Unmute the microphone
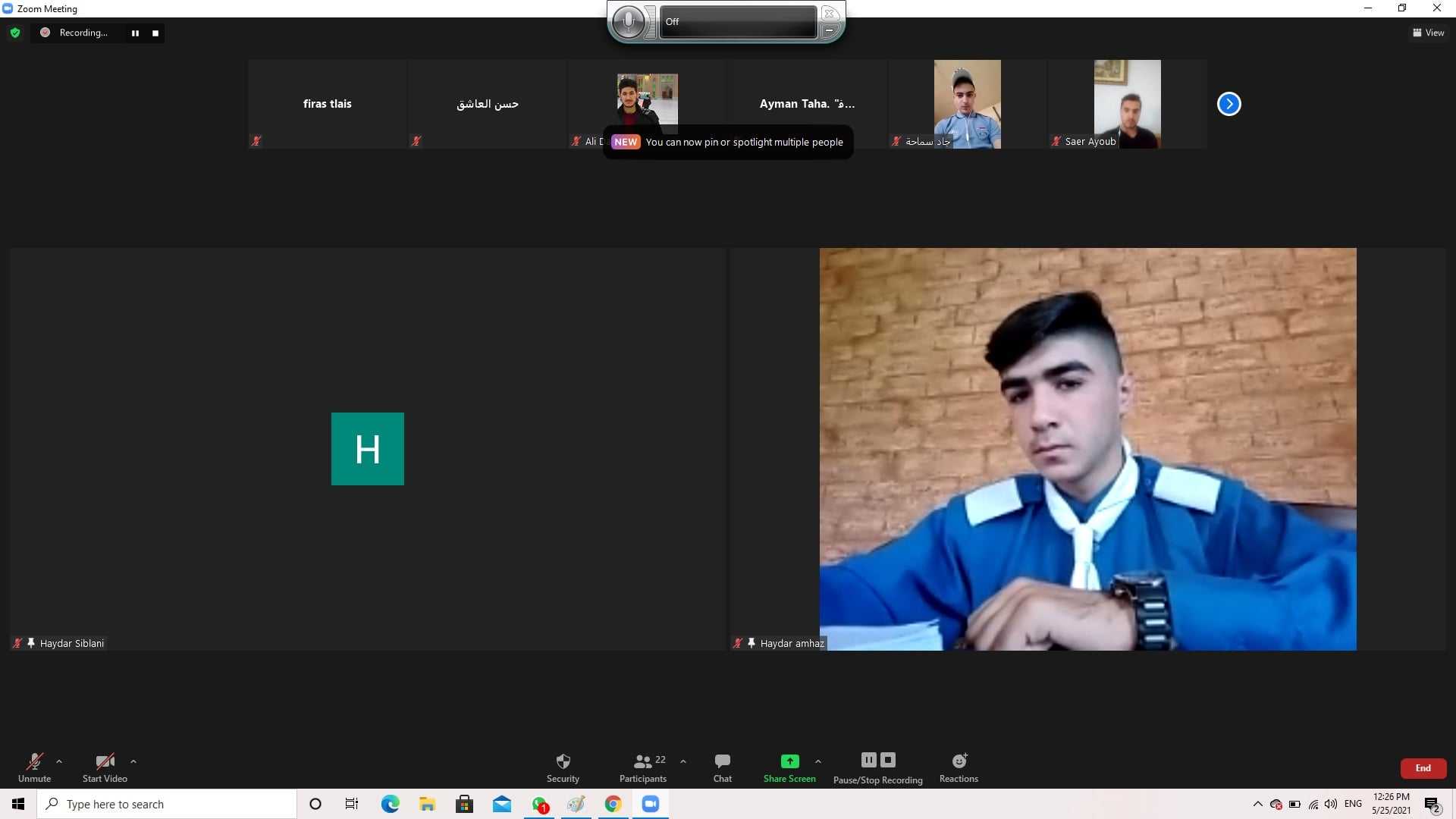This screenshot has height=819, width=1456. 35,761
